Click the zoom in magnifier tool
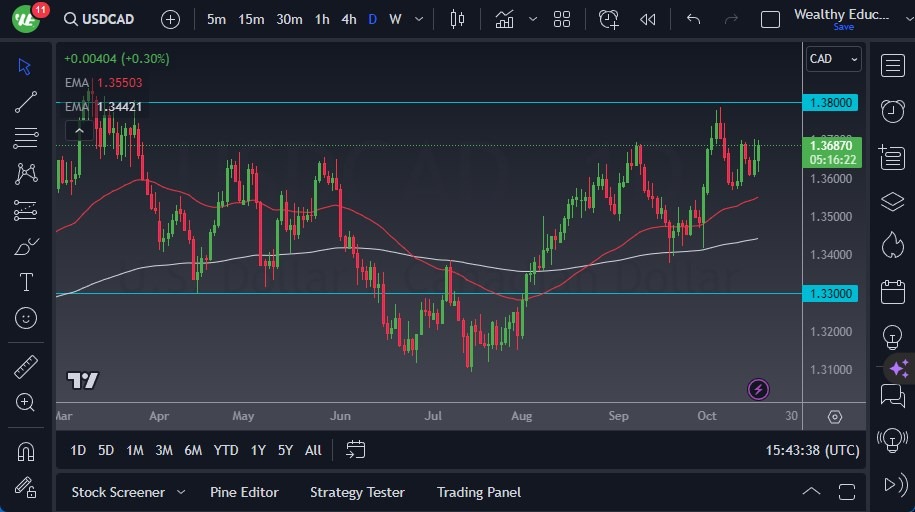The width and height of the screenshot is (915, 512). (x=26, y=402)
